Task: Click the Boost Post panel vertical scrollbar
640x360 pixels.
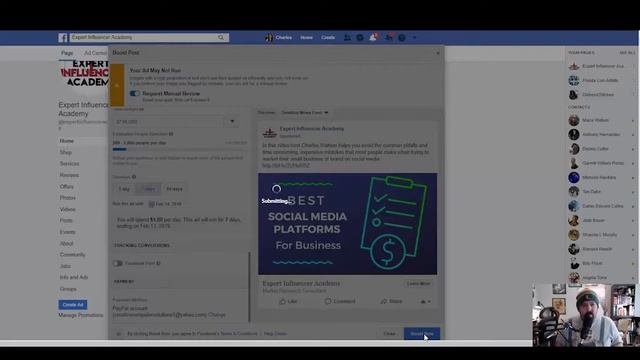Action: 249,286
